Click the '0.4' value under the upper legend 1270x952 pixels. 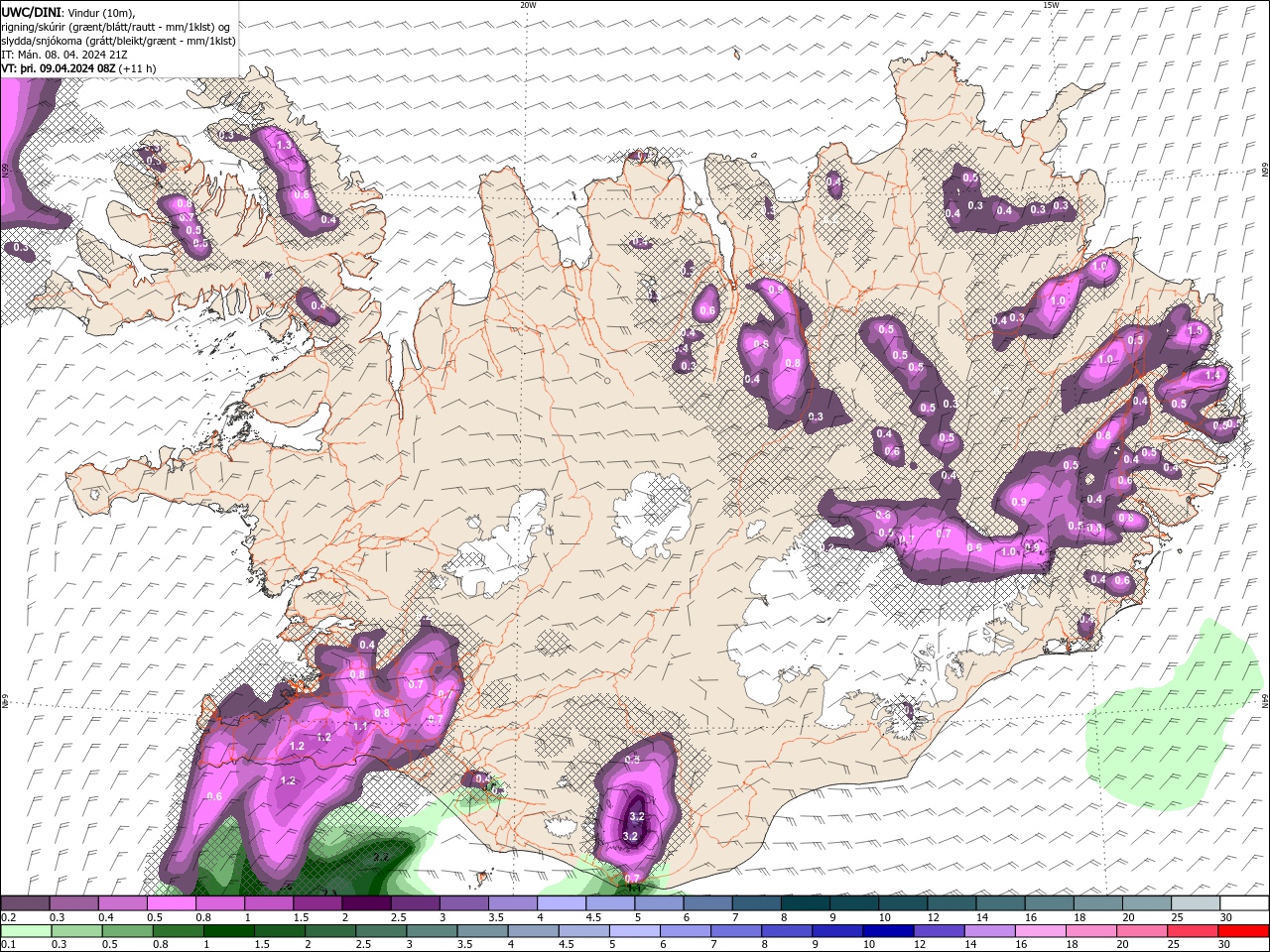(106, 917)
